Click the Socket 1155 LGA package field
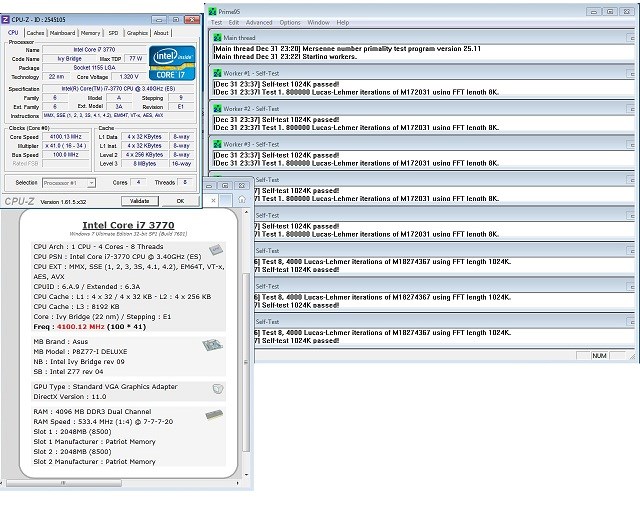 tap(94, 68)
